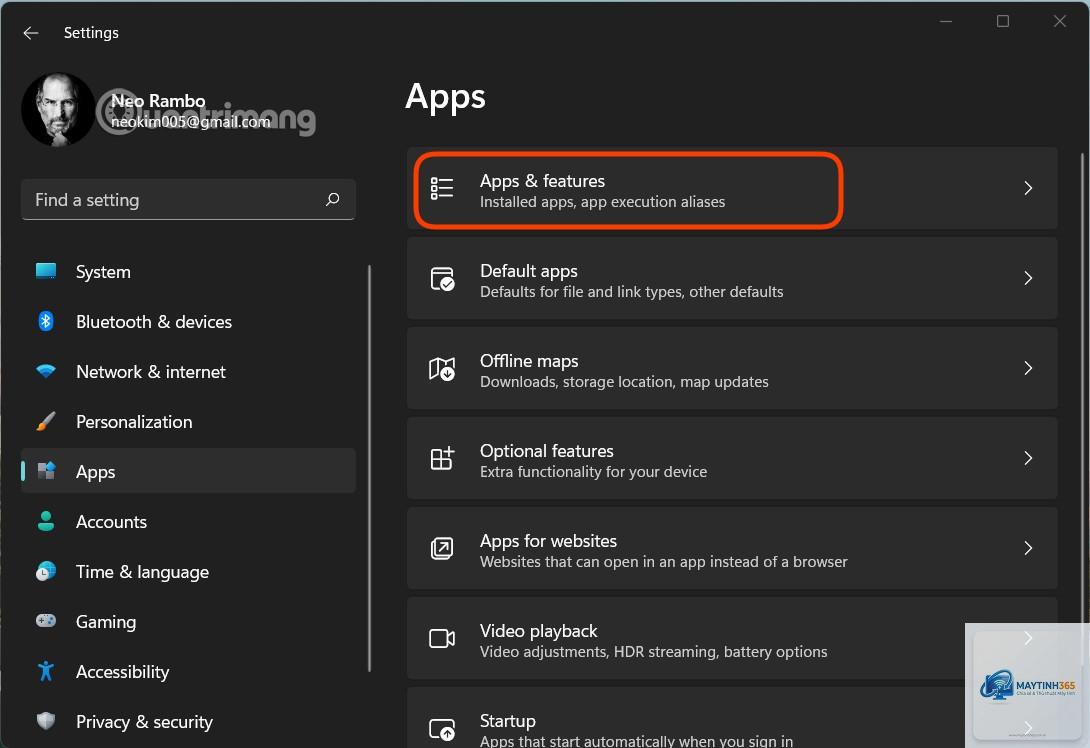This screenshot has height=748, width=1090.
Task: Click the Offline maps icon
Action: pyautogui.click(x=442, y=369)
